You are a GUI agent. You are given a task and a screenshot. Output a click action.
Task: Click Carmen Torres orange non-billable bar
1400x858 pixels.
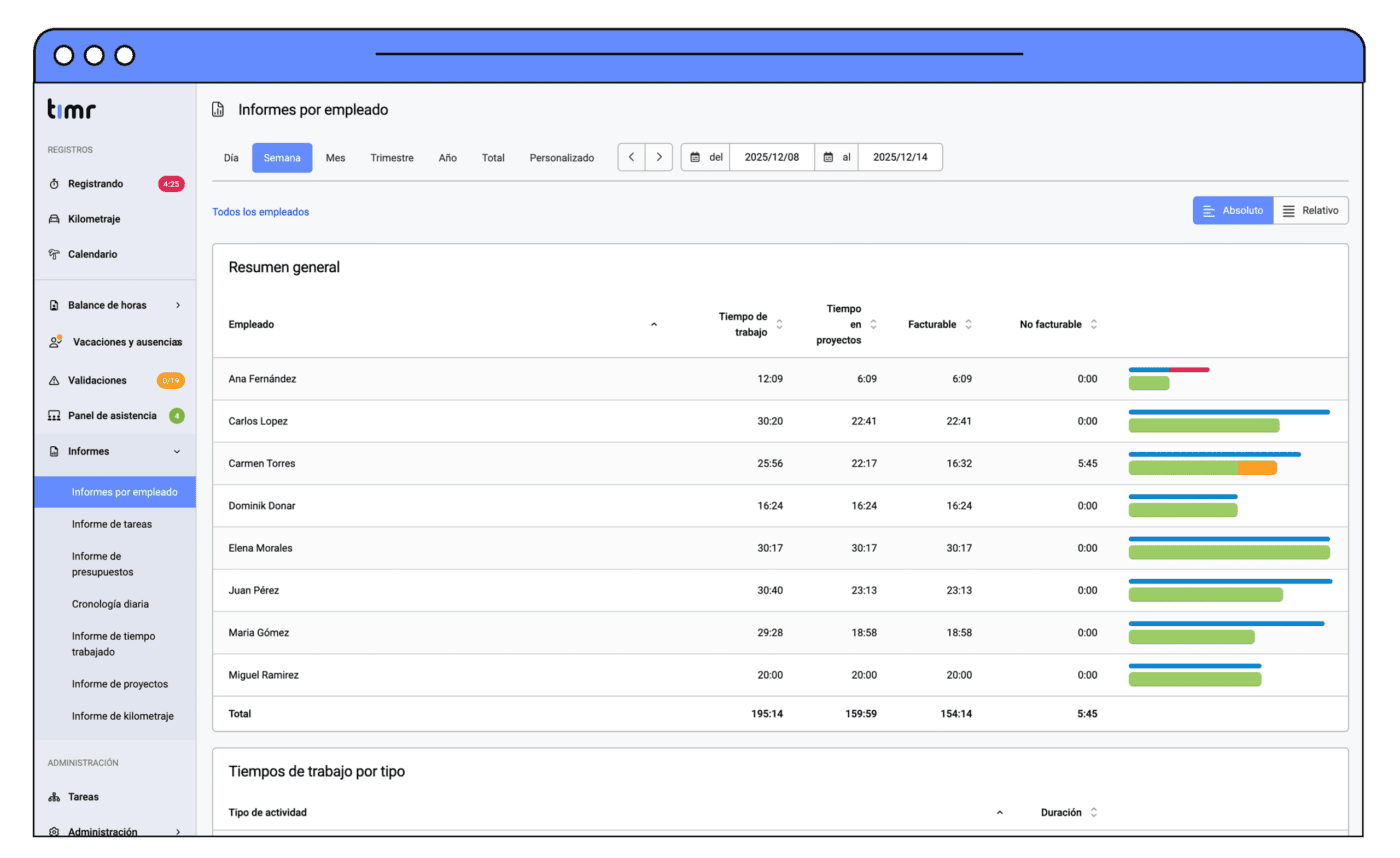1256,468
